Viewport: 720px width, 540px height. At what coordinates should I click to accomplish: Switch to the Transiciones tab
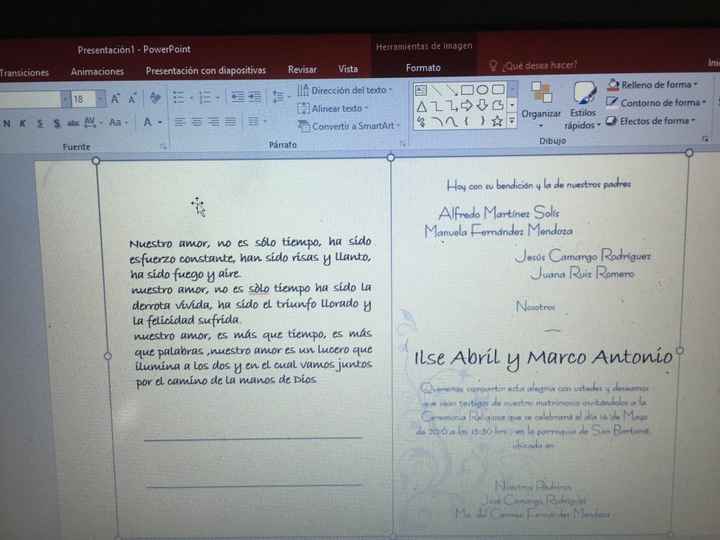(24, 73)
